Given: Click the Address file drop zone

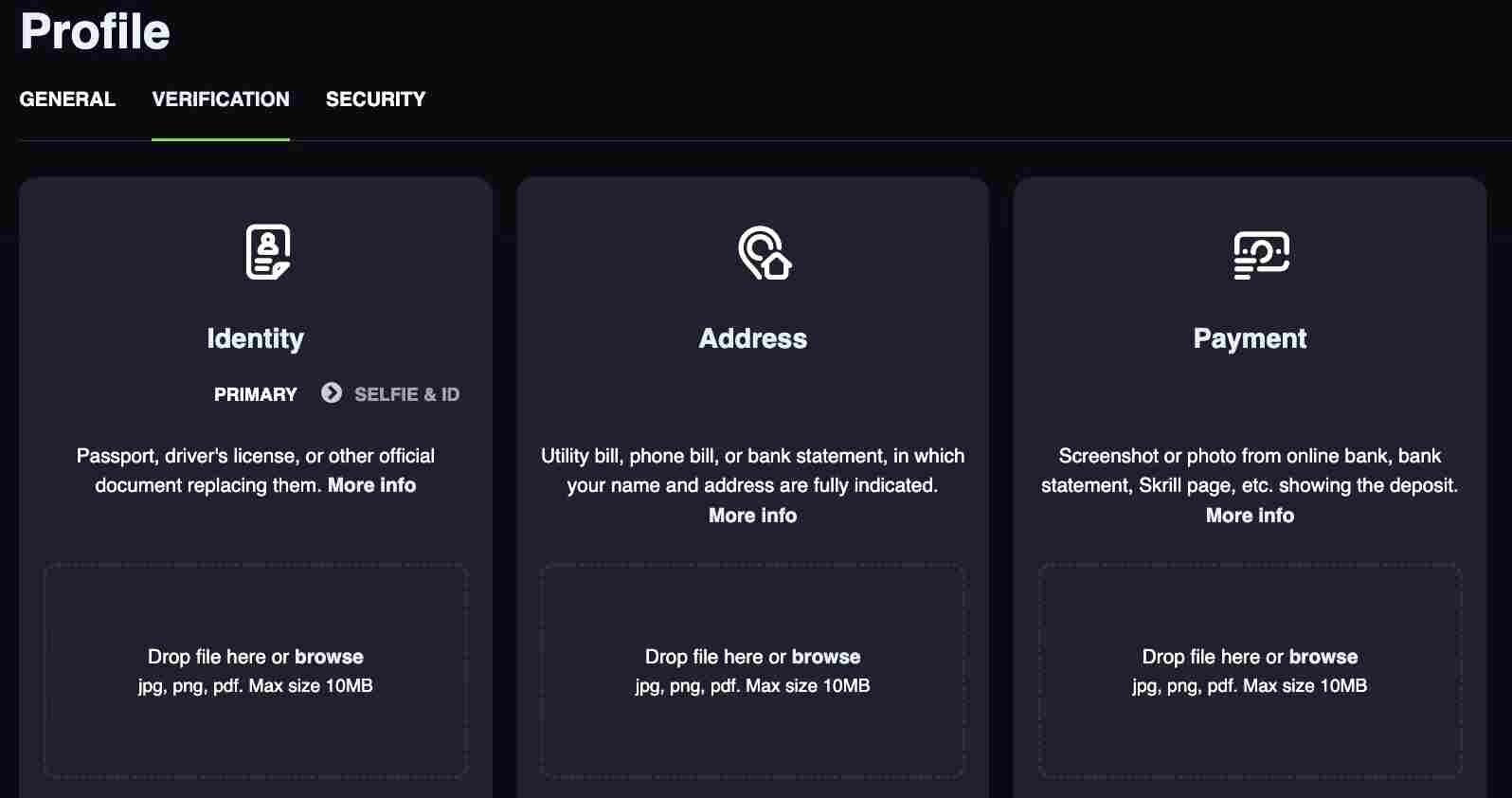Looking at the screenshot, I should tap(753, 671).
